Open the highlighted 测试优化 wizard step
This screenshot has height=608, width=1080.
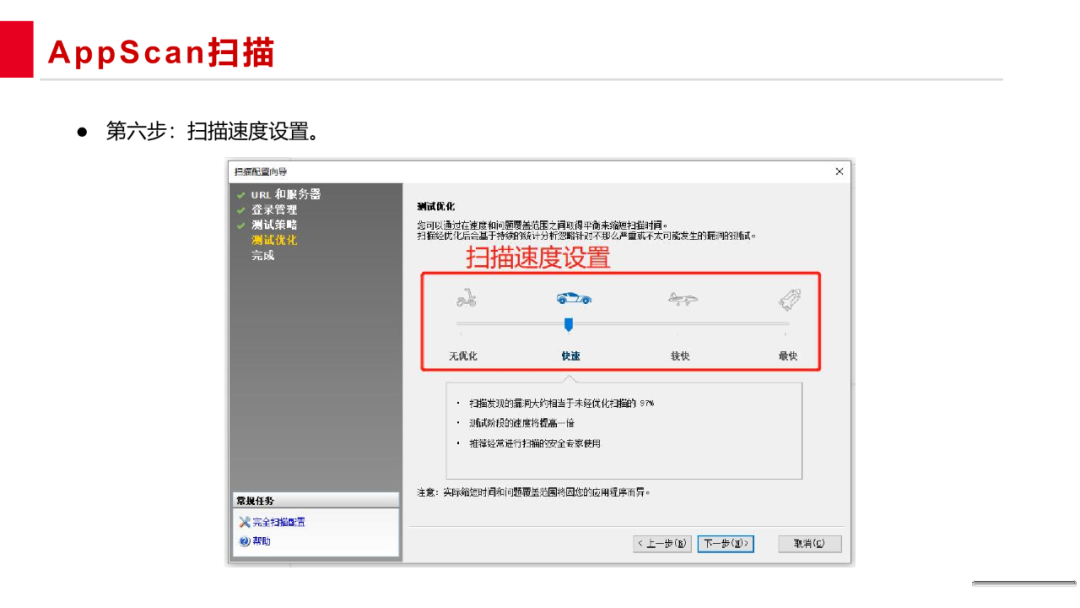pyautogui.click(x=274, y=240)
